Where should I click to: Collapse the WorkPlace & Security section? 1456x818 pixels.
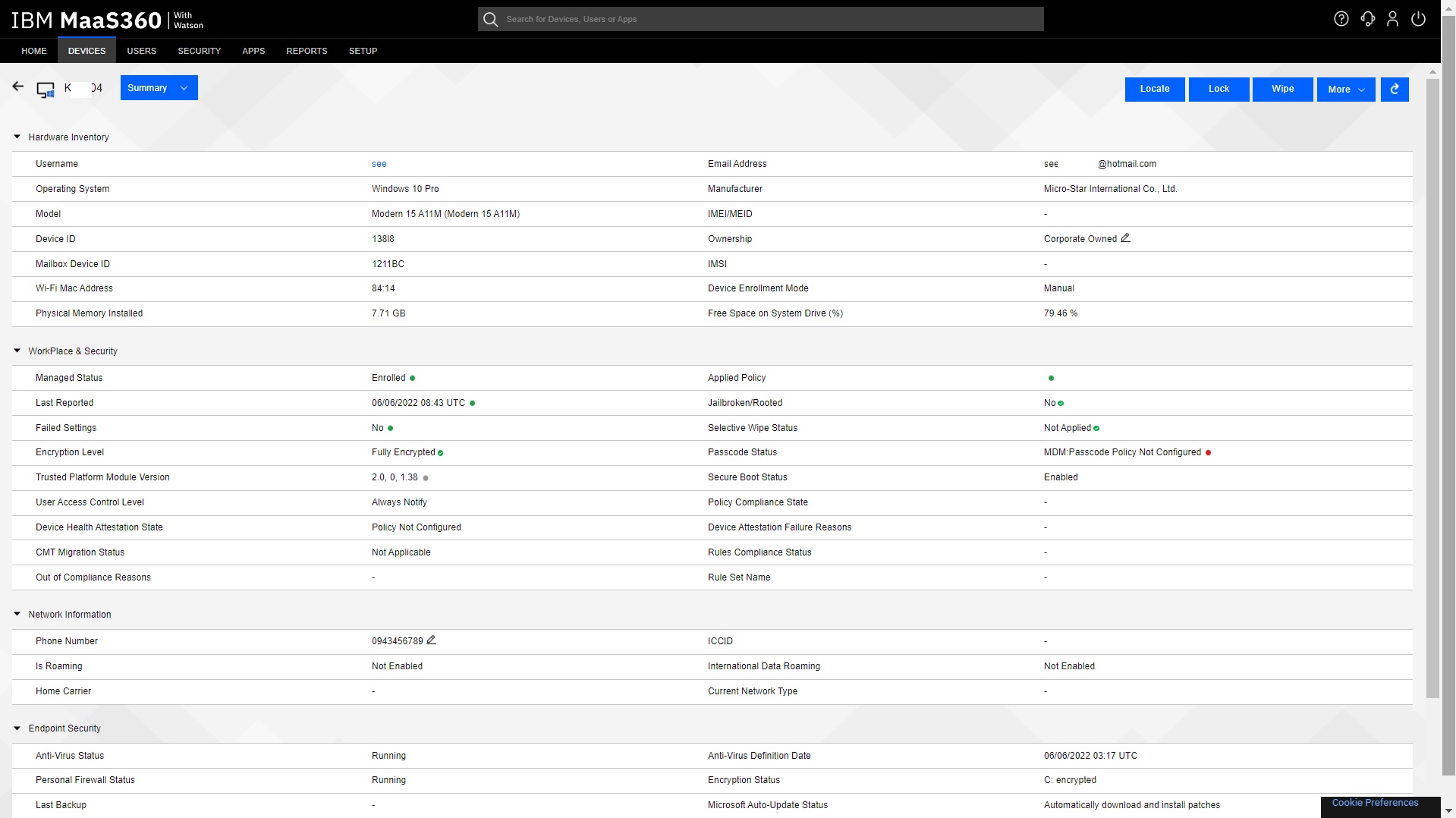(x=17, y=351)
